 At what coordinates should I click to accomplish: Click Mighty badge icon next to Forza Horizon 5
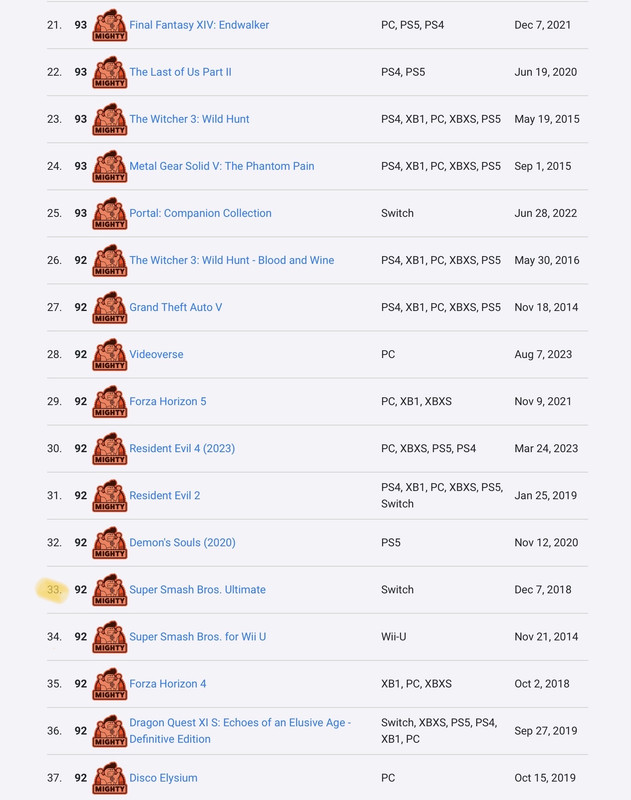coord(110,402)
